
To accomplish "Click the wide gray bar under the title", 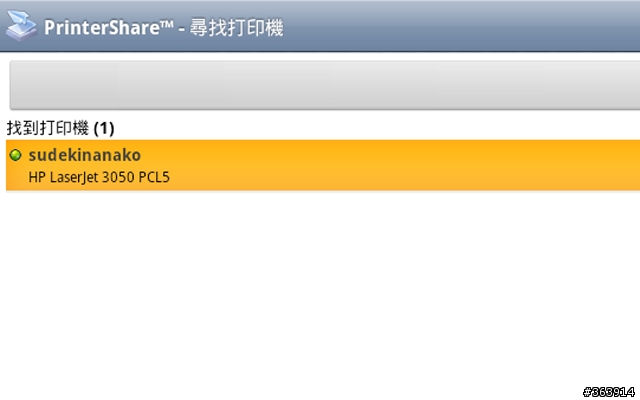I will point(325,85).
